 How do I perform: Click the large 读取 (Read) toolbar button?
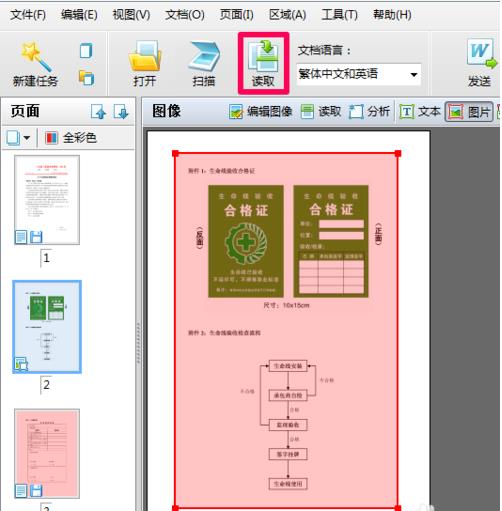point(263,63)
